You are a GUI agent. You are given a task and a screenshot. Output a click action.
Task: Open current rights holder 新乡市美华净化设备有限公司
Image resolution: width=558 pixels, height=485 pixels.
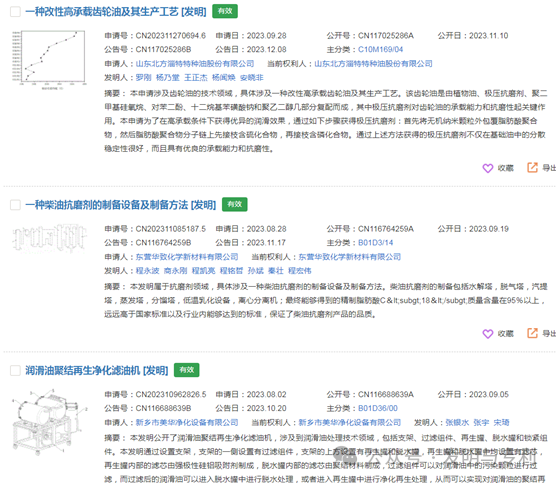click(x=349, y=423)
